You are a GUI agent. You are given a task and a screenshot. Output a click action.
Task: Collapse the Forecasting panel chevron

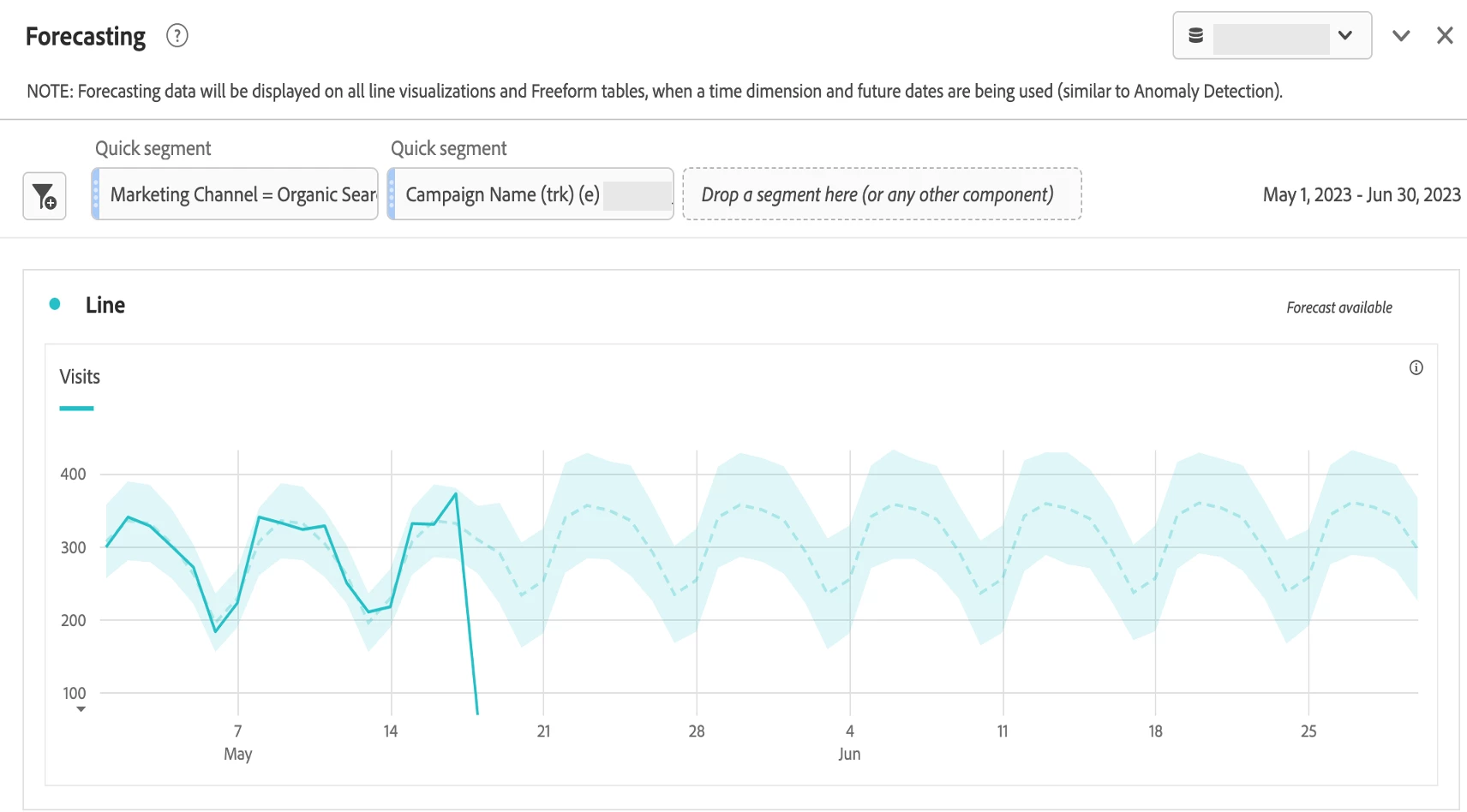click(1401, 36)
